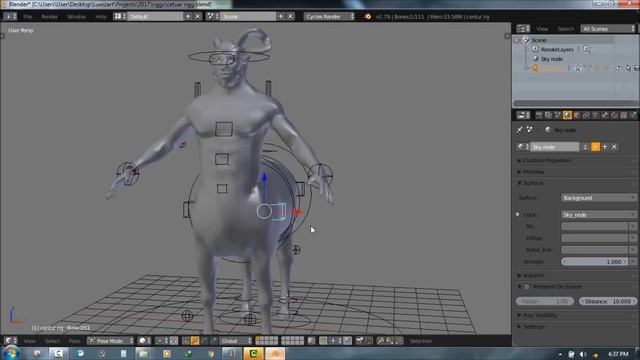Image resolution: width=640 pixels, height=360 pixels.
Task: Open the outliner Search menu
Action: [566, 29]
